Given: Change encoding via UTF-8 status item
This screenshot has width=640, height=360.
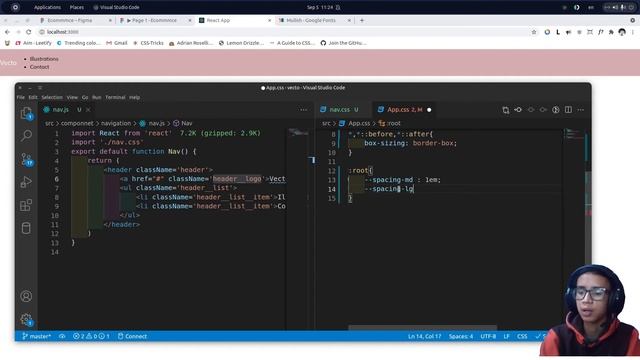Looking at the screenshot, I should tap(488, 336).
